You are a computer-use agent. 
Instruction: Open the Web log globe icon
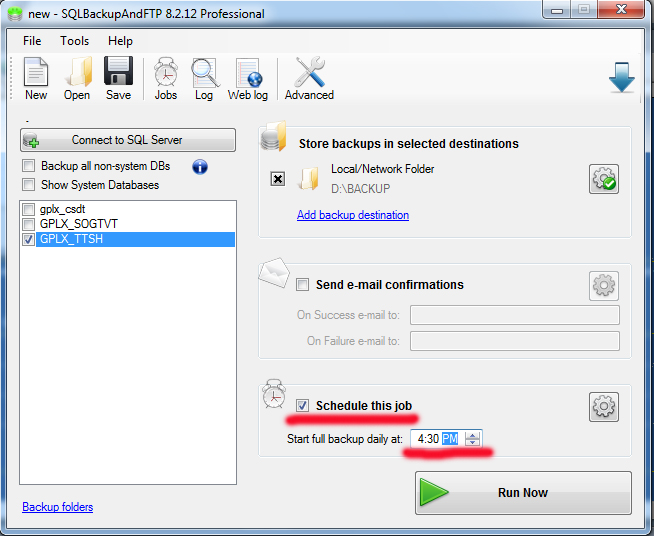(248, 79)
